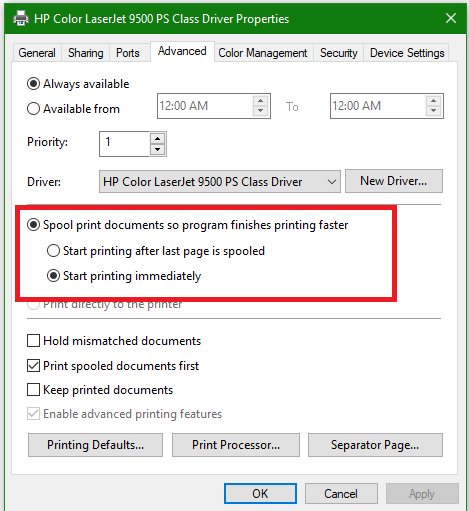Select the Available from radio button
Viewport: 469px width, 511px height.
tap(33, 109)
